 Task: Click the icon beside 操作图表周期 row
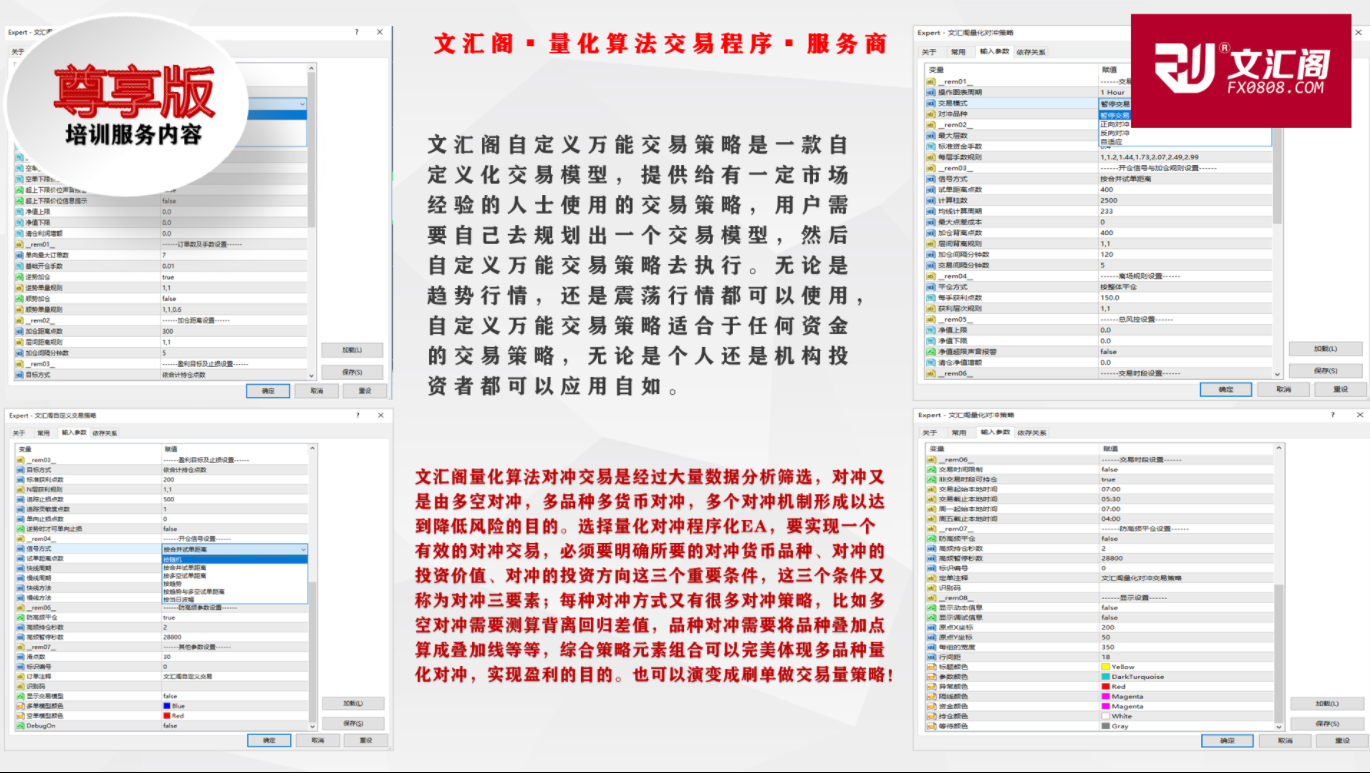click(932, 92)
